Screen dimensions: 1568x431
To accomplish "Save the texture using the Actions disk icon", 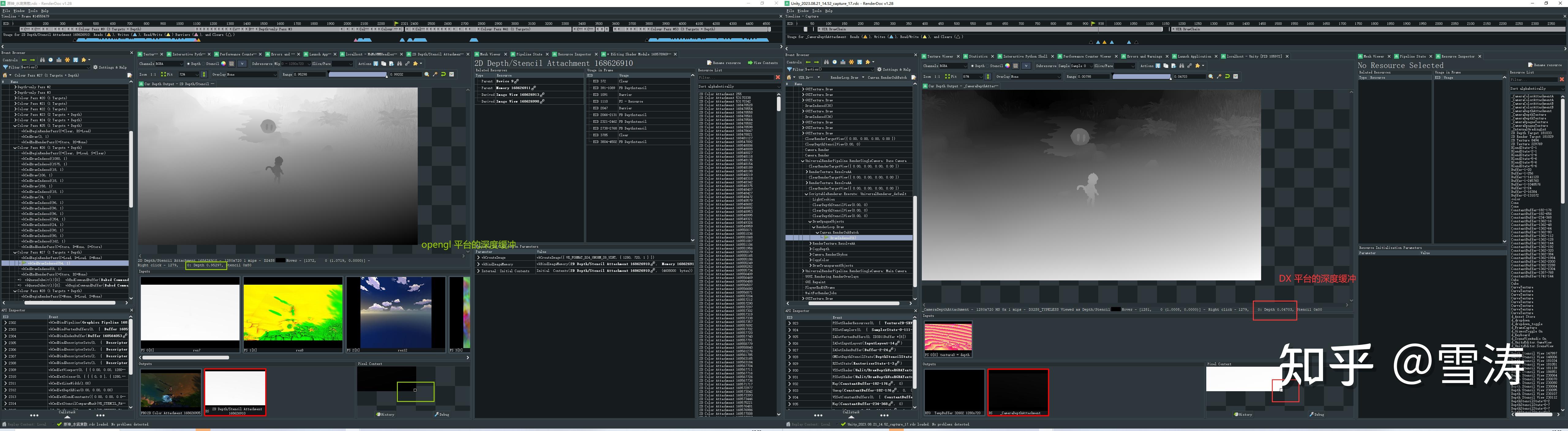I will pyautogui.click(x=376, y=63).
